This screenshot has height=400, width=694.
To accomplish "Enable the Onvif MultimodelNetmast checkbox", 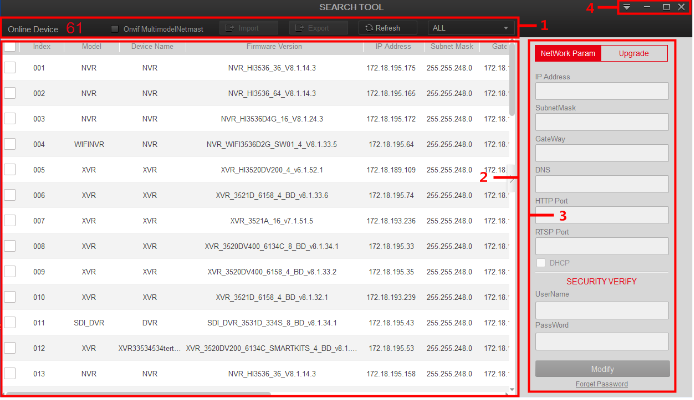I will tap(115, 29).
